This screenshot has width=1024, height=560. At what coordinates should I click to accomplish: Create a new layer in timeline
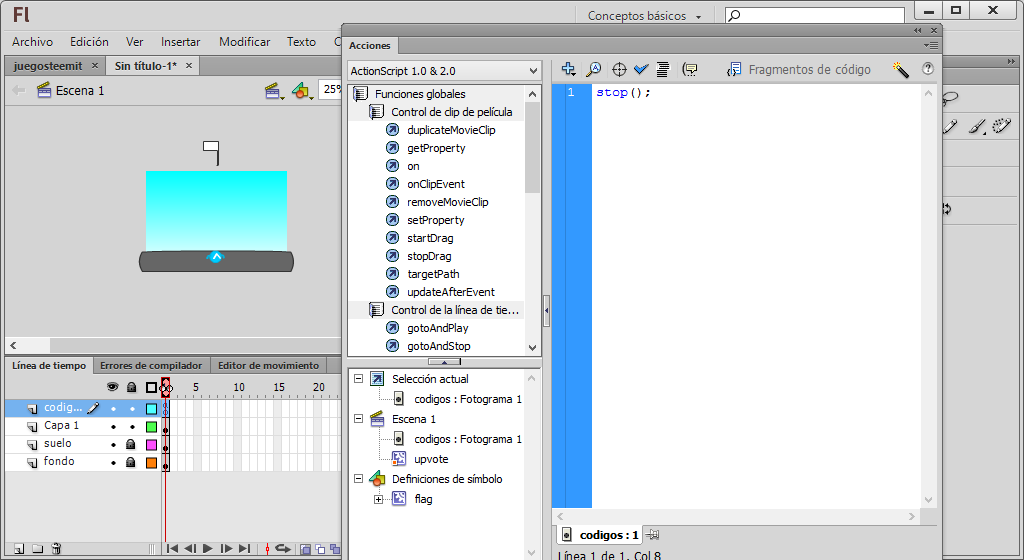pos(19,548)
